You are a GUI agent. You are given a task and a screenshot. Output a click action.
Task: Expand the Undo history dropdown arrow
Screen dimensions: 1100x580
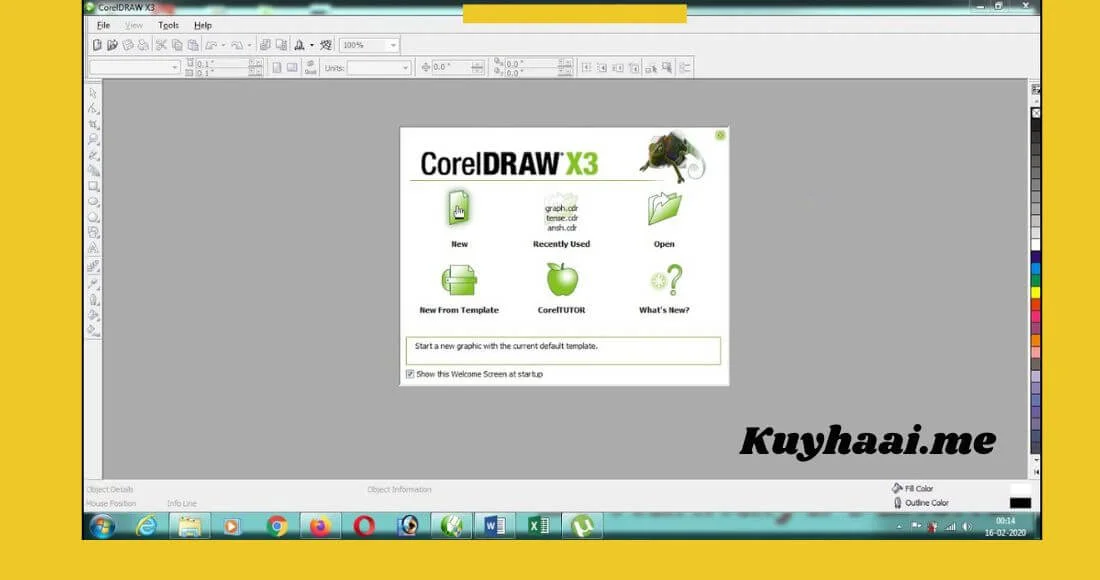point(223,46)
